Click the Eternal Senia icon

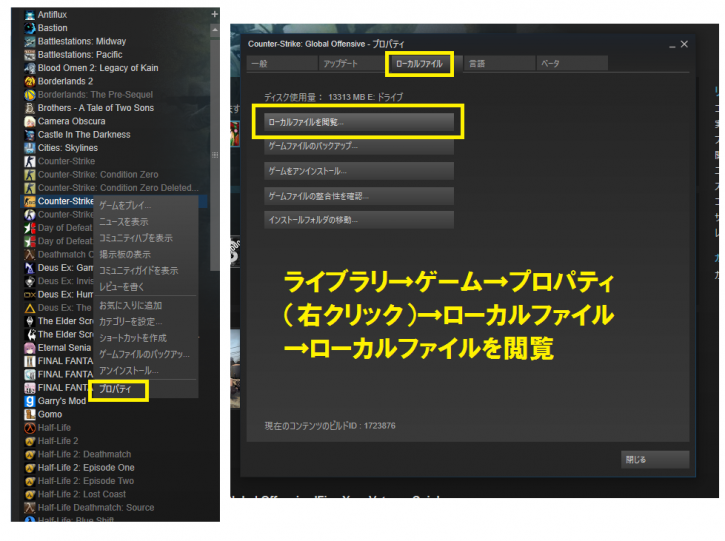[30, 348]
